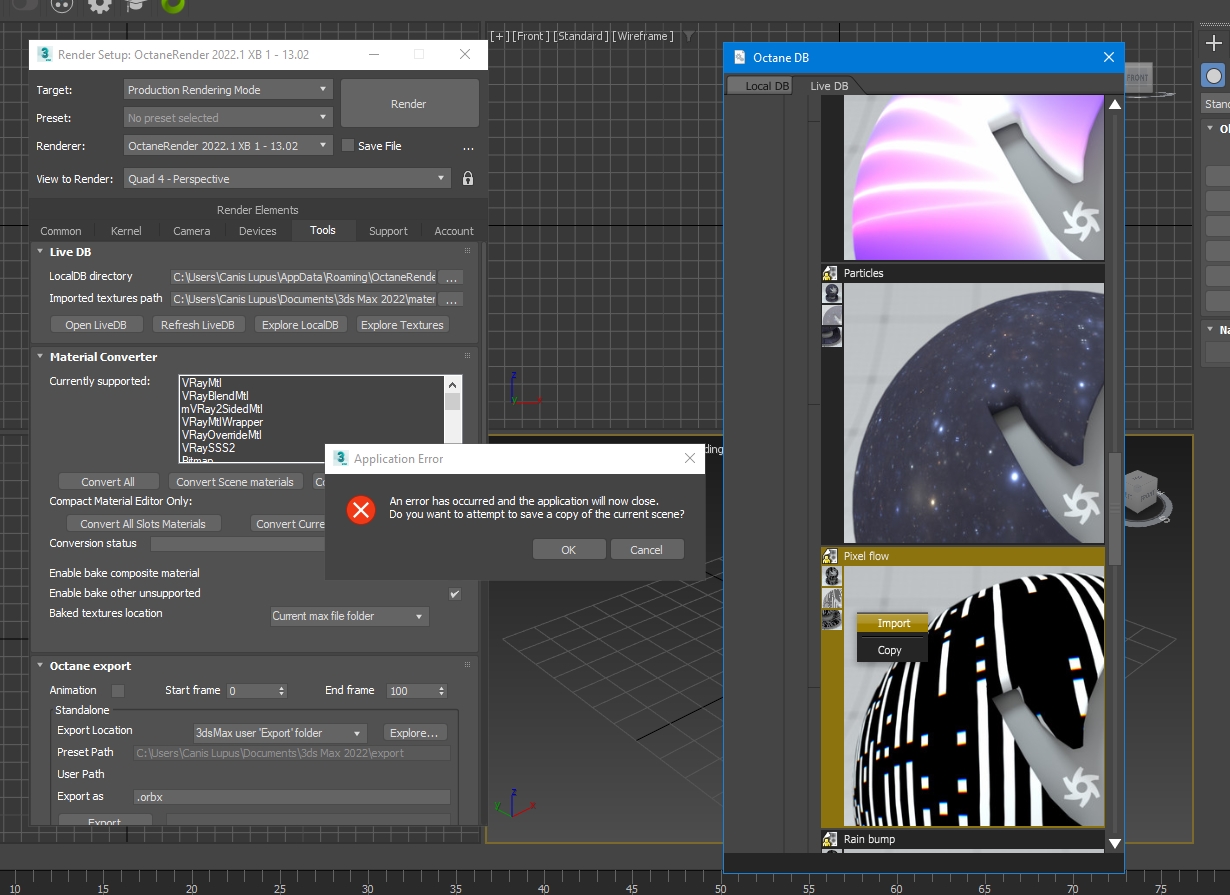Click the round face icon in top toolbar

[62, 5]
